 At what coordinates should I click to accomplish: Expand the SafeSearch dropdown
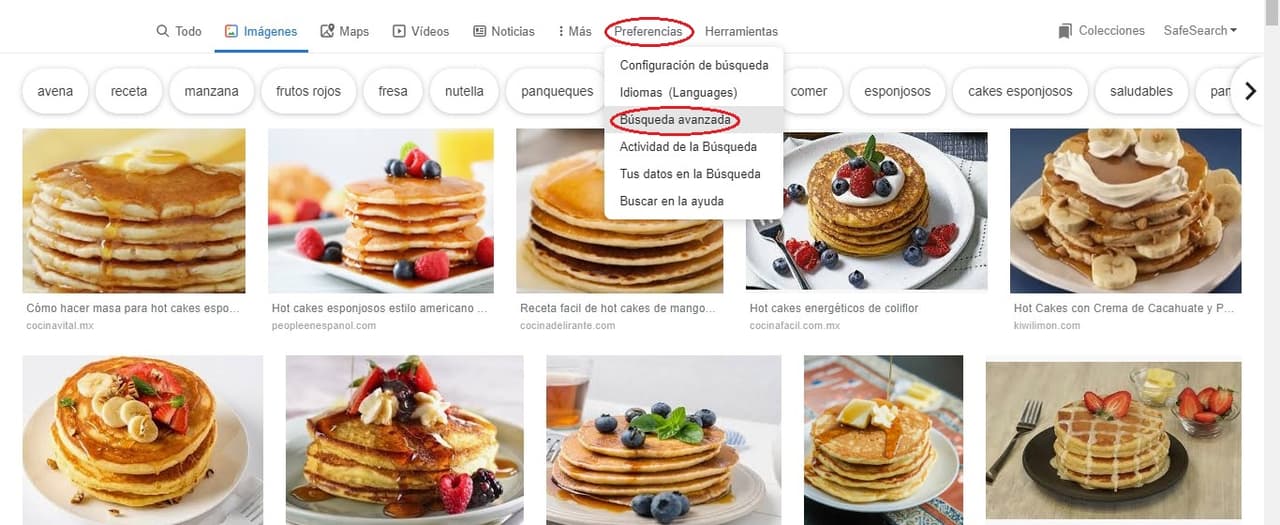point(1200,31)
